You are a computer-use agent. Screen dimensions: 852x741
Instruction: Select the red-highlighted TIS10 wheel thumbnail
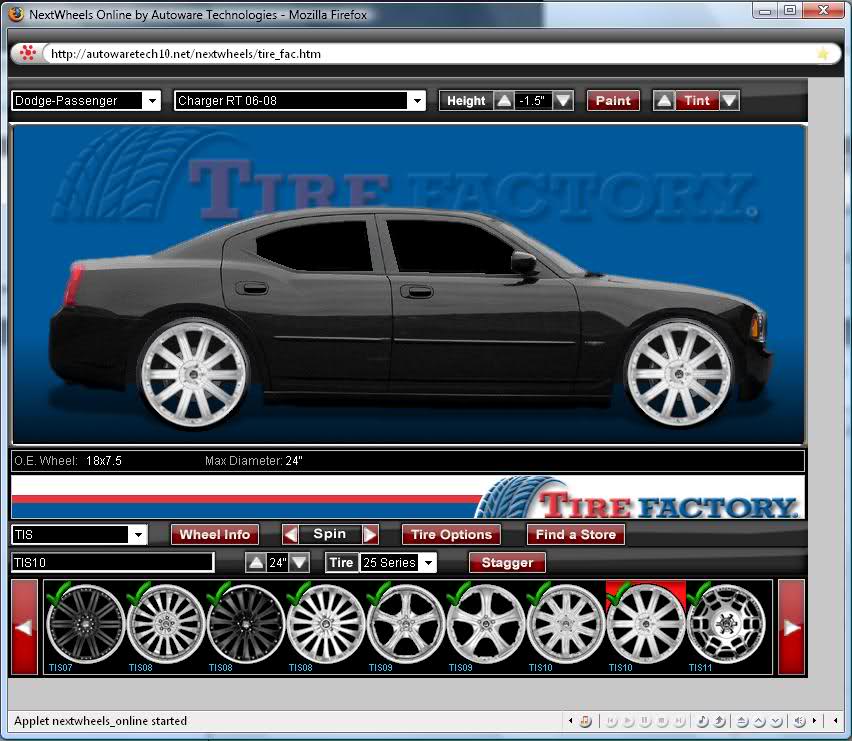pos(646,624)
